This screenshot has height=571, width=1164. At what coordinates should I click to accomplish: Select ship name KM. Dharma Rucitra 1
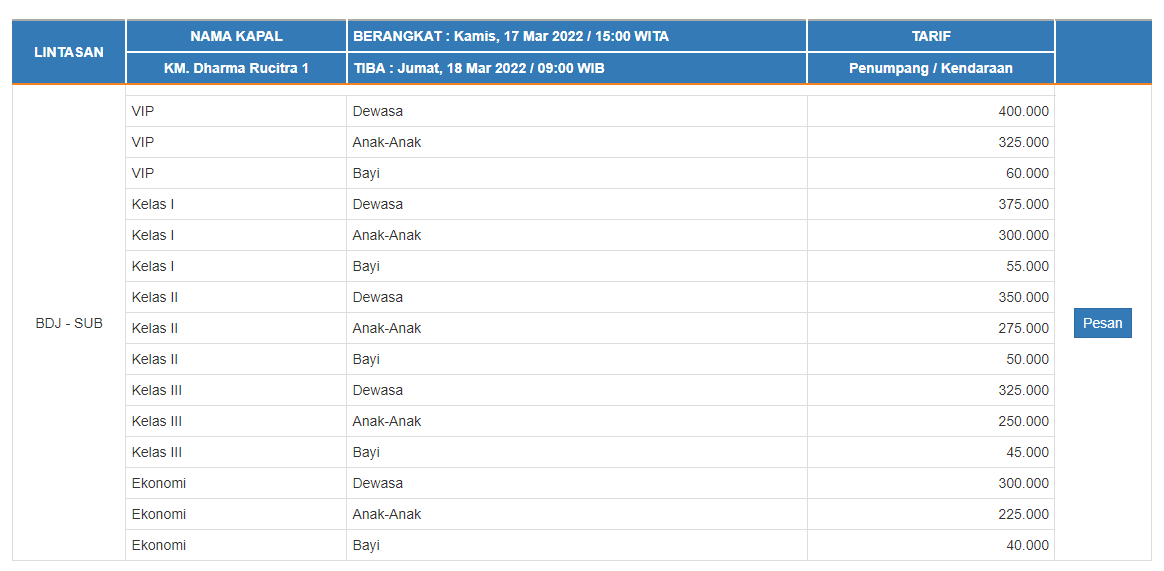point(236,68)
